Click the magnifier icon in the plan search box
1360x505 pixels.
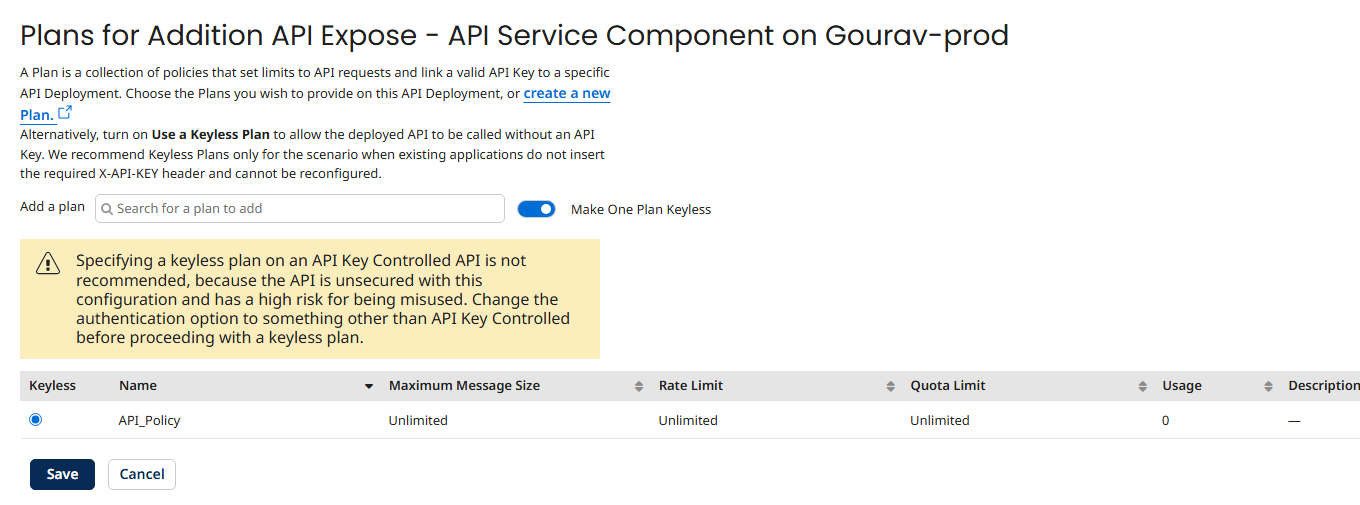point(107,209)
